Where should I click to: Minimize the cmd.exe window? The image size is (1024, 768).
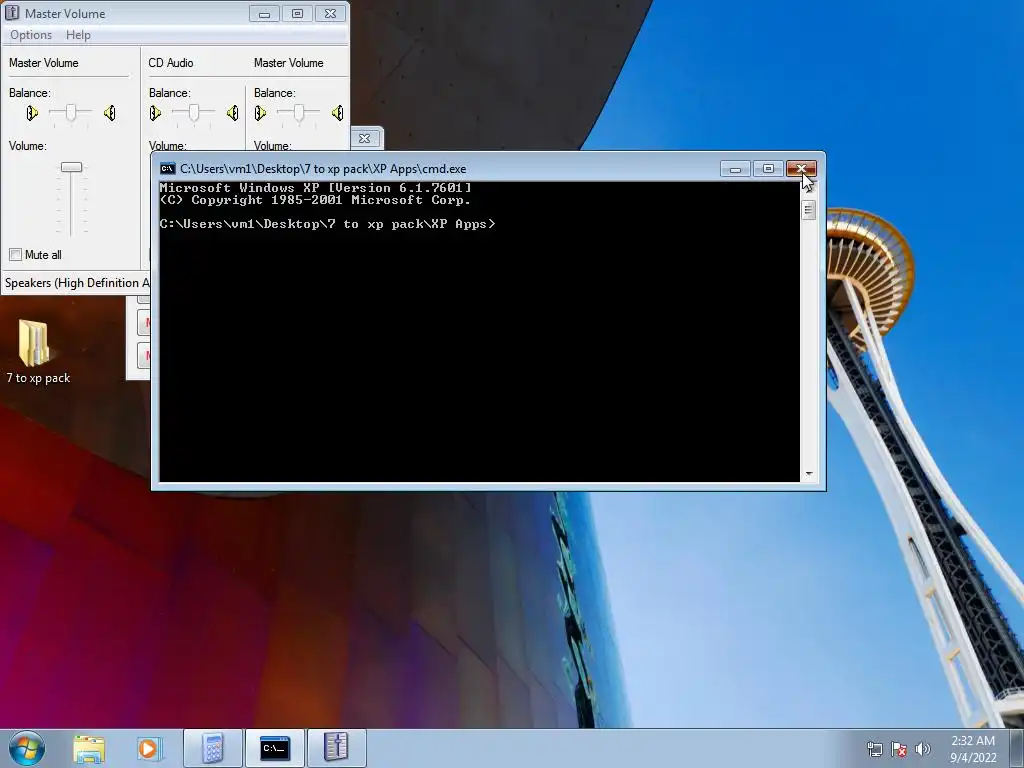[x=735, y=169]
